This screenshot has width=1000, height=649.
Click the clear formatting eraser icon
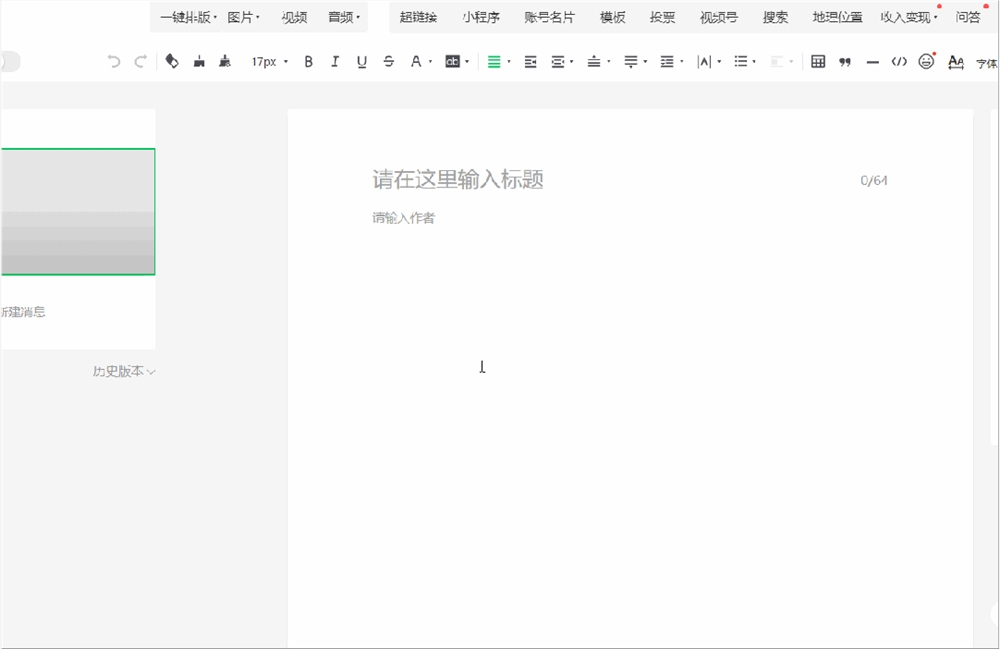pos(171,61)
